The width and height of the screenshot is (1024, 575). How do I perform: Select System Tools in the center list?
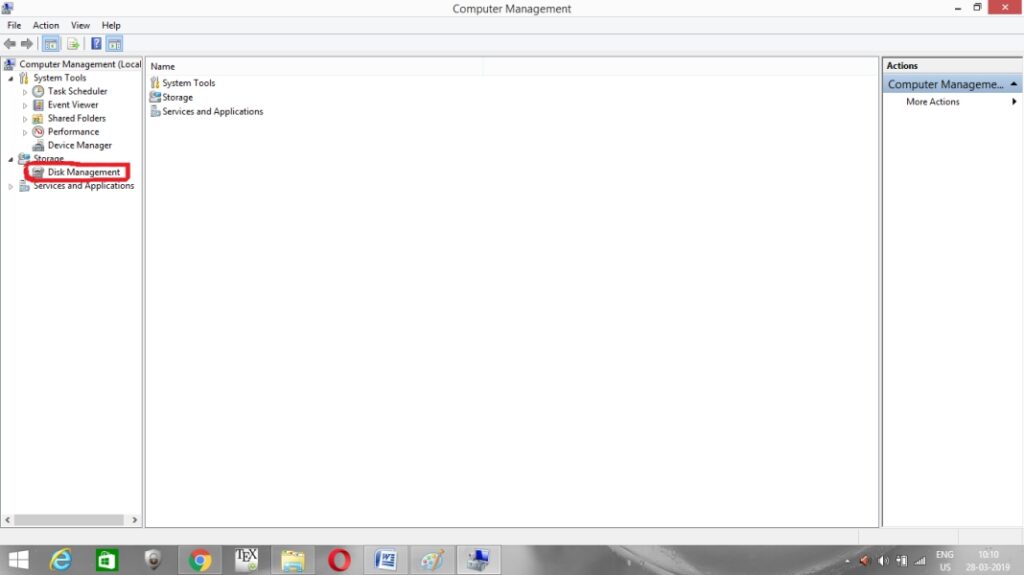(x=188, y=83)
